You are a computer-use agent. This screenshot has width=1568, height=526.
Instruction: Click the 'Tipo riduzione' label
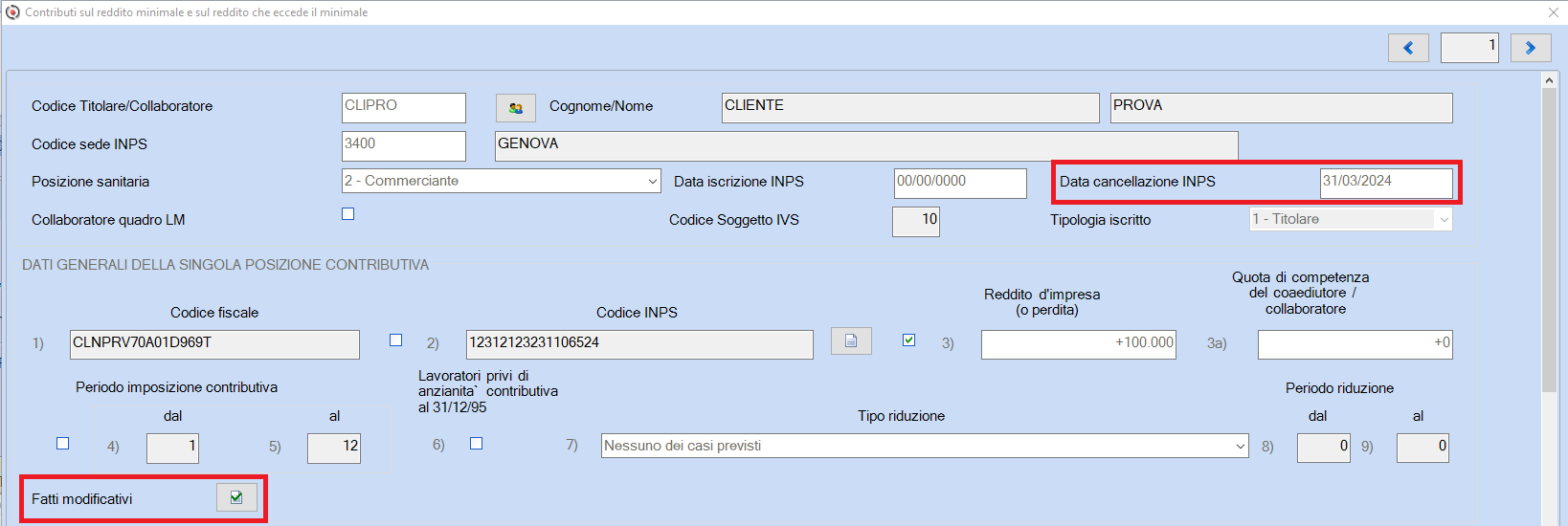(902, 416)
